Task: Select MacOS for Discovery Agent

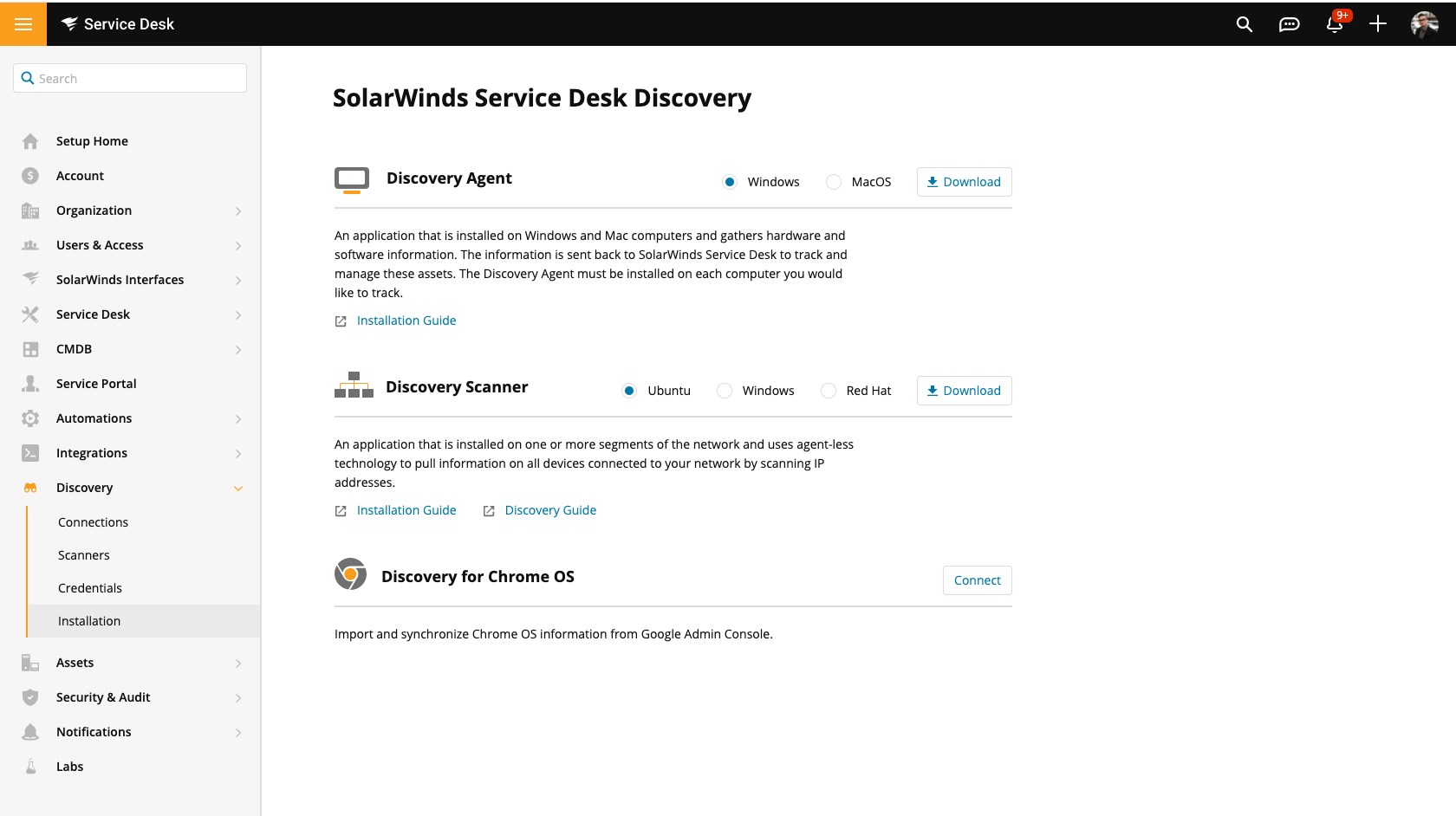Action: 834,182
